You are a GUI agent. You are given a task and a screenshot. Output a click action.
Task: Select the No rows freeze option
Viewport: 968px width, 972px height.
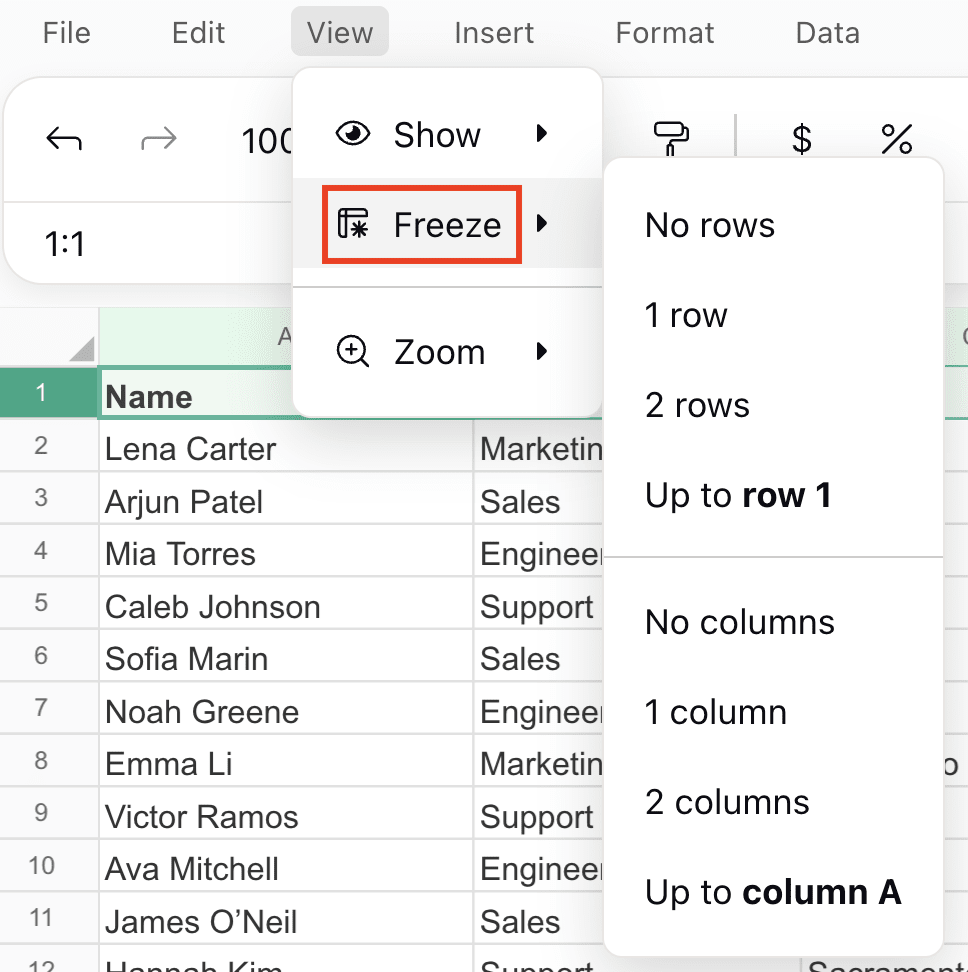tap(709, 225)
